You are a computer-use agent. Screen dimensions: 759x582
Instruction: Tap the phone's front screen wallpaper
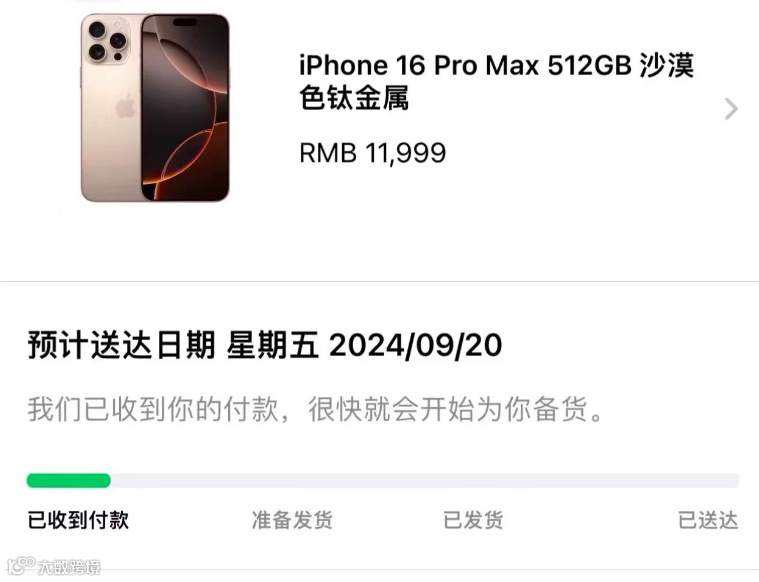tap(185, 107)
